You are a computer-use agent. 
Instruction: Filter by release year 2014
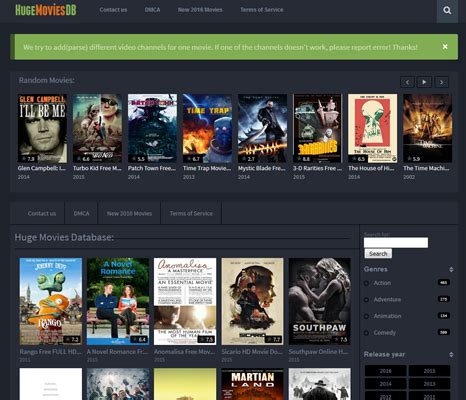386,384
